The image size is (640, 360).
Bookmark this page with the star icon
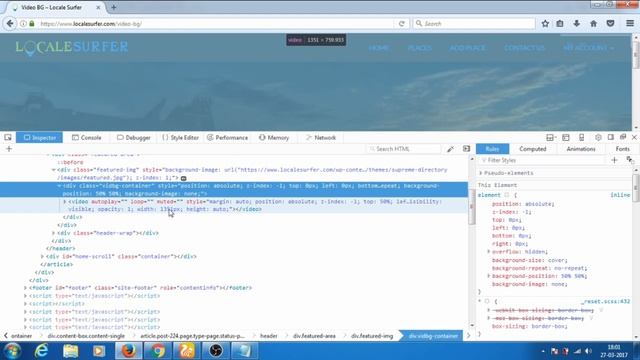coord(545,24)
